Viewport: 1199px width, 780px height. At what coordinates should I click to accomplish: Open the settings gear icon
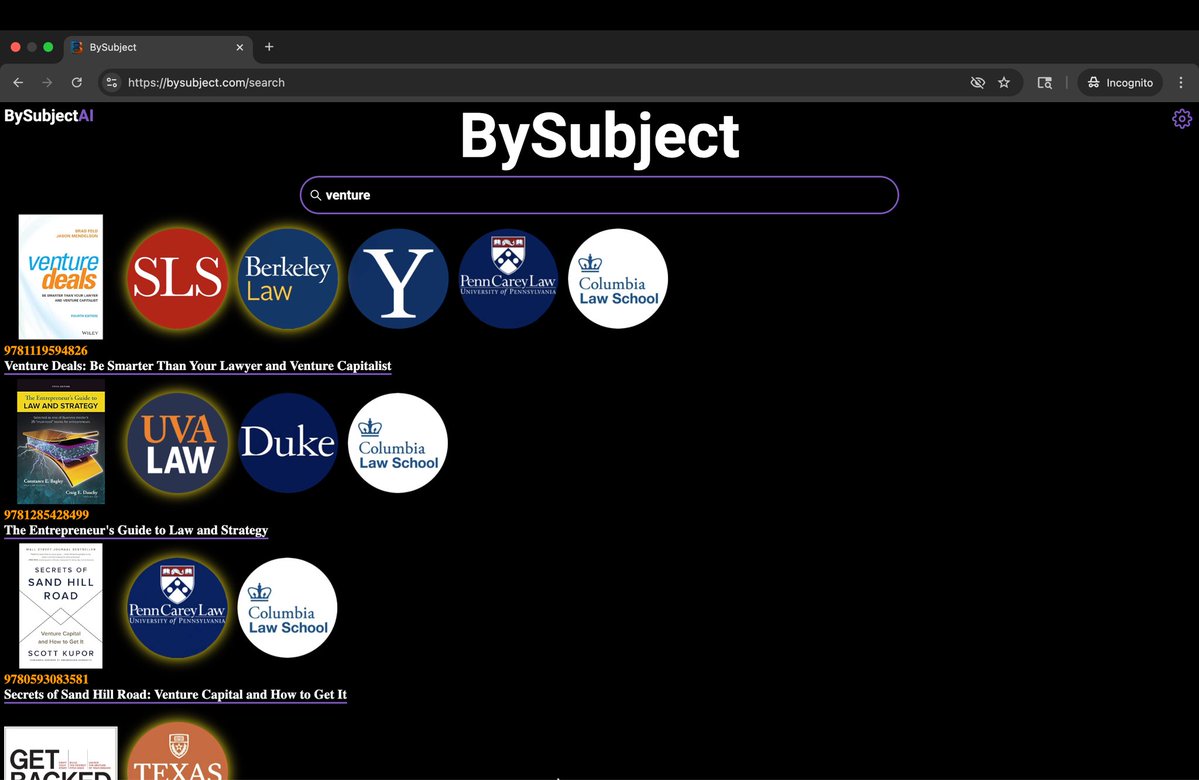(1182, 119)
